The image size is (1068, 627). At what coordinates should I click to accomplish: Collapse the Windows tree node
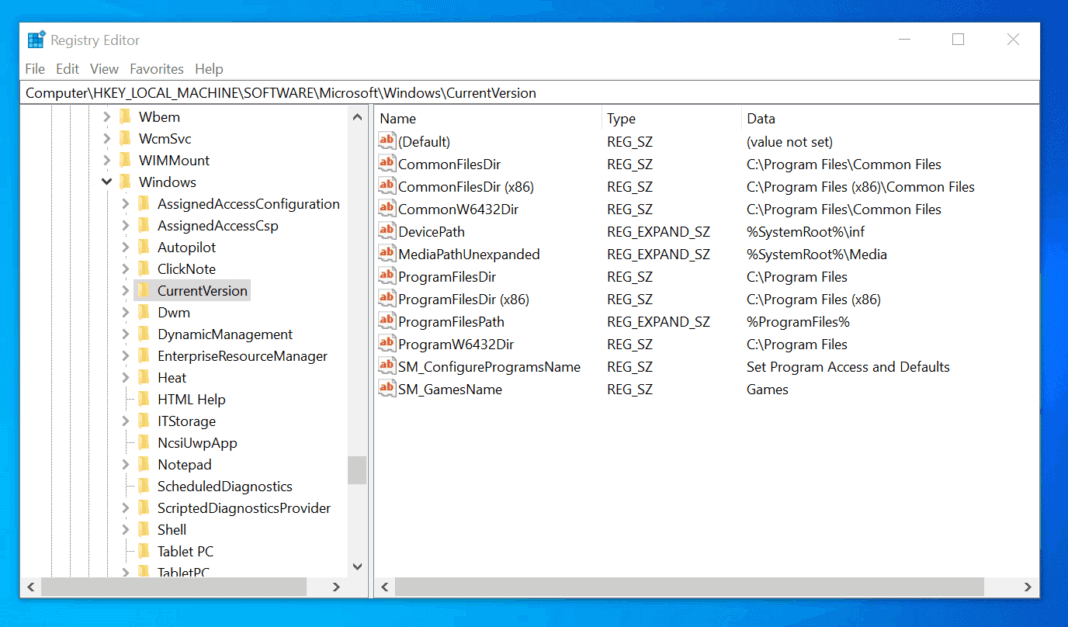coord(106,181)
